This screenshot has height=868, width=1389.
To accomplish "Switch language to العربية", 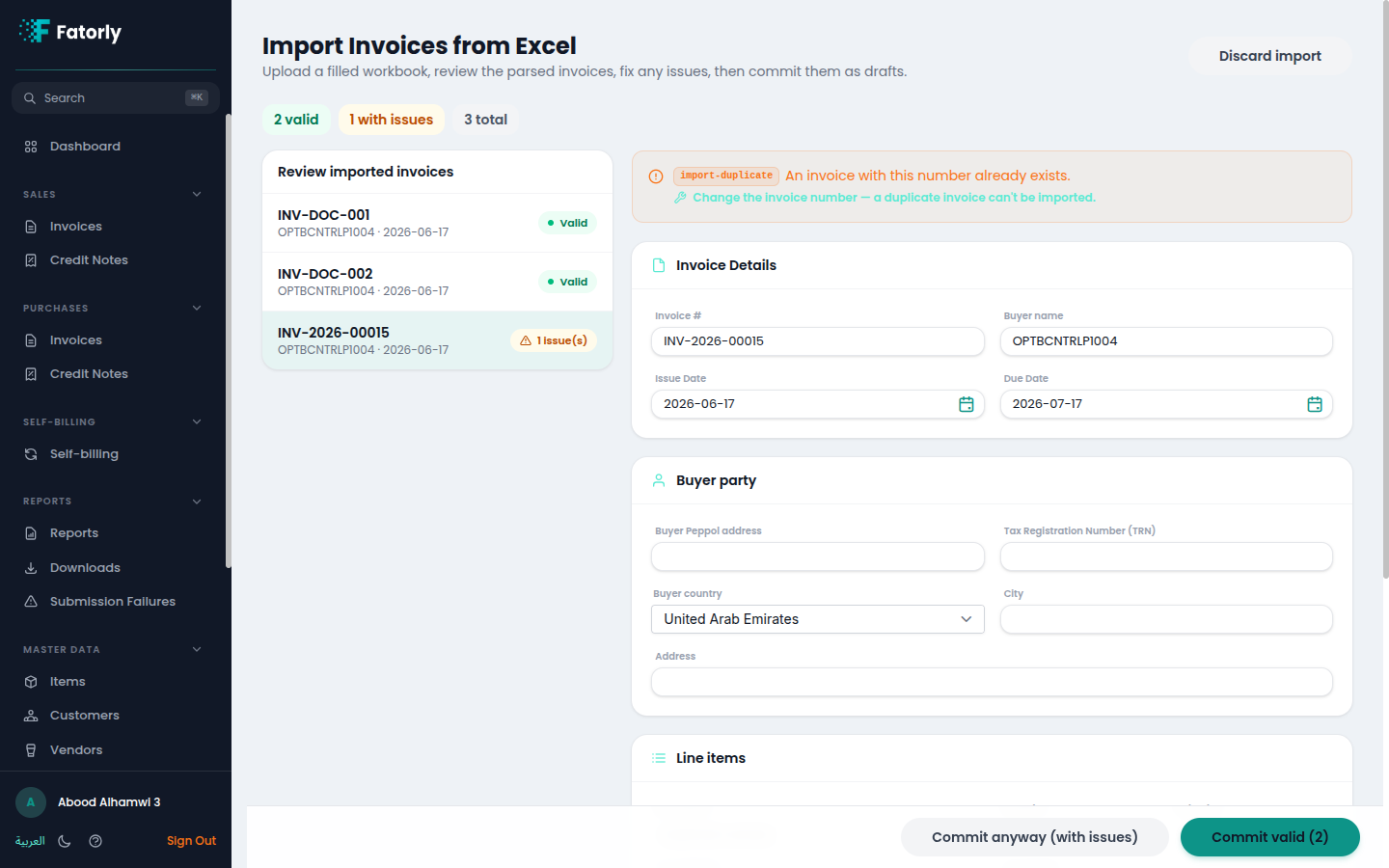I will click(x=30, y=841).
